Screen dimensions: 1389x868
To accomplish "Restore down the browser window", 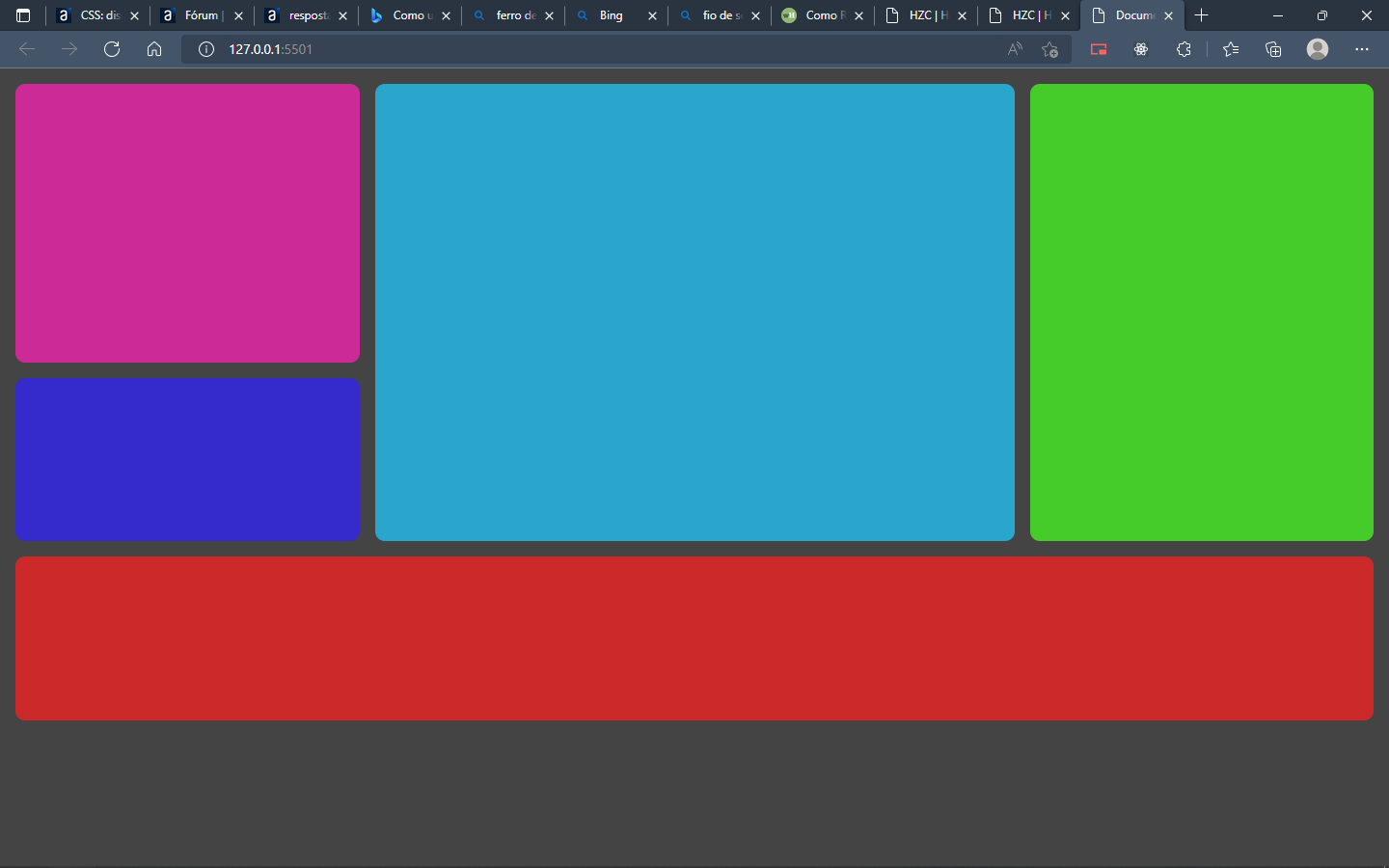I will click(1321, 15).
